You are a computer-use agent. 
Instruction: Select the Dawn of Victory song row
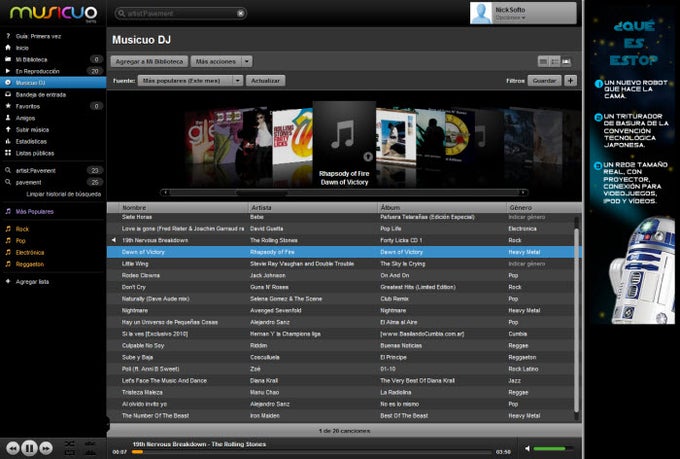(x=341, y=252)
